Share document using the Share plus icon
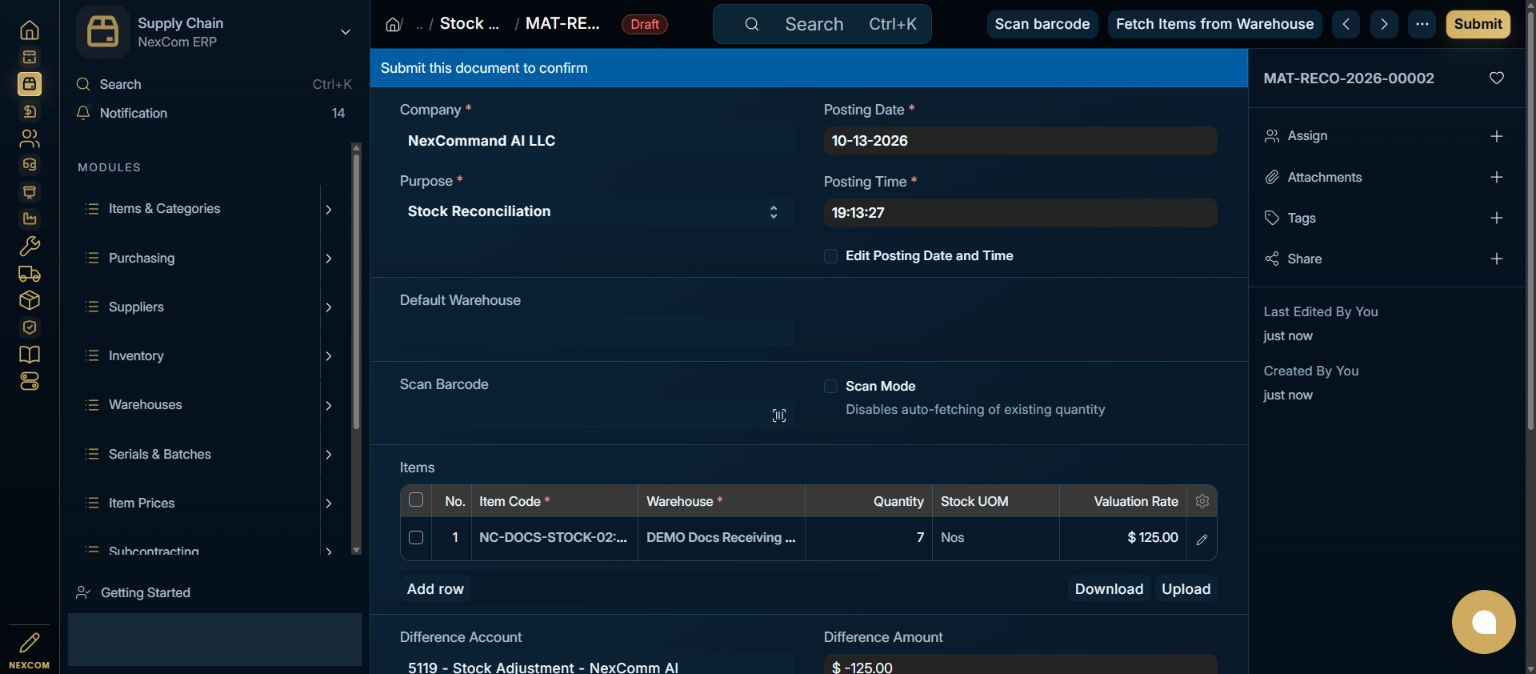1536x674 pixels. [x=1496, y=259]
